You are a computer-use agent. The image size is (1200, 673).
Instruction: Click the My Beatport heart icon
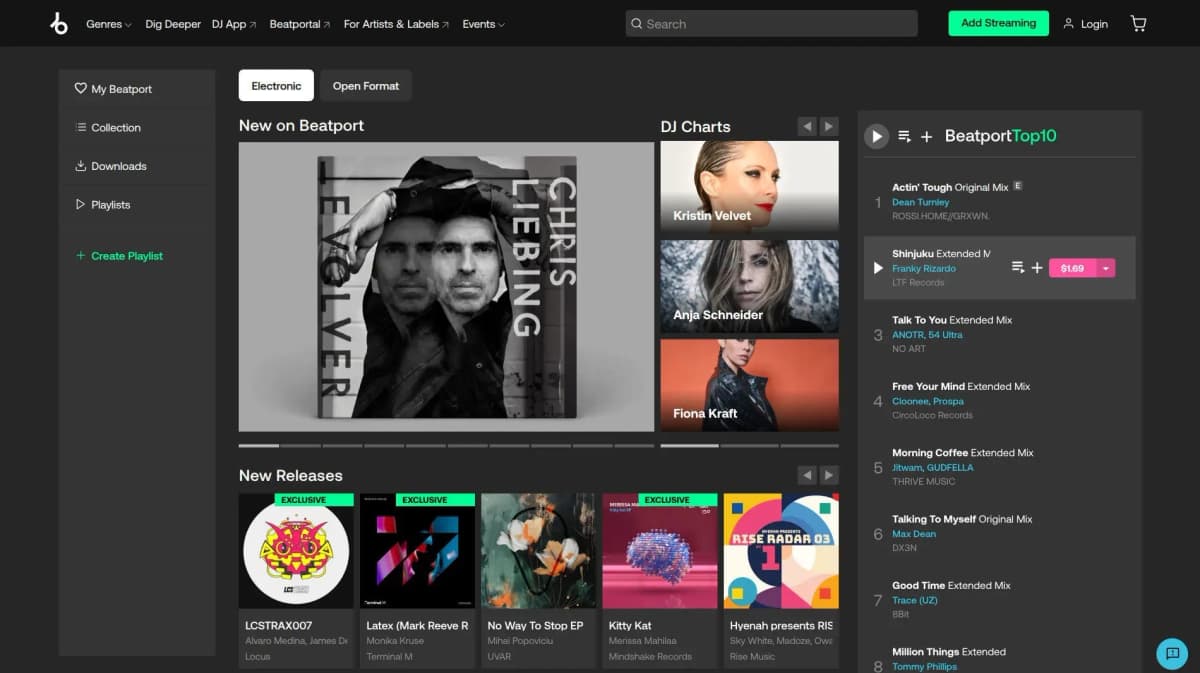click(x=81, y=88)
